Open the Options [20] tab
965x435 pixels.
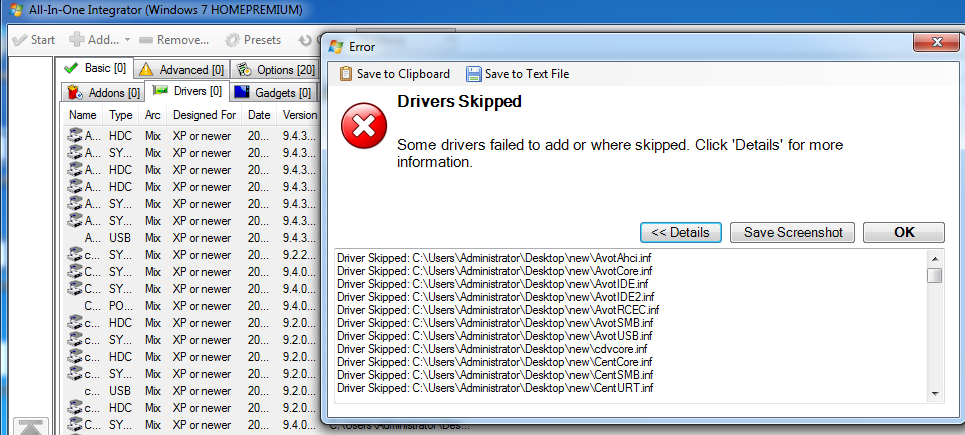[x=275, y=69]
